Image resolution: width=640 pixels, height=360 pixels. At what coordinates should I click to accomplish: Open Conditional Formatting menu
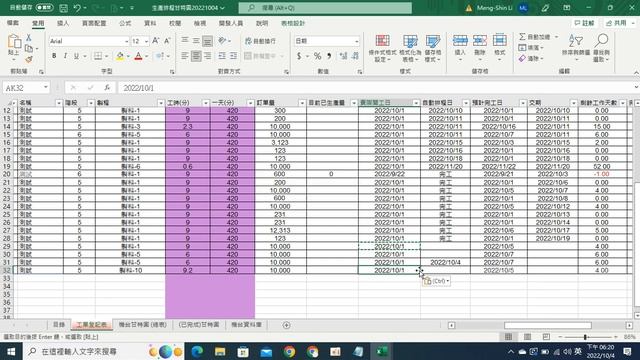382,48
